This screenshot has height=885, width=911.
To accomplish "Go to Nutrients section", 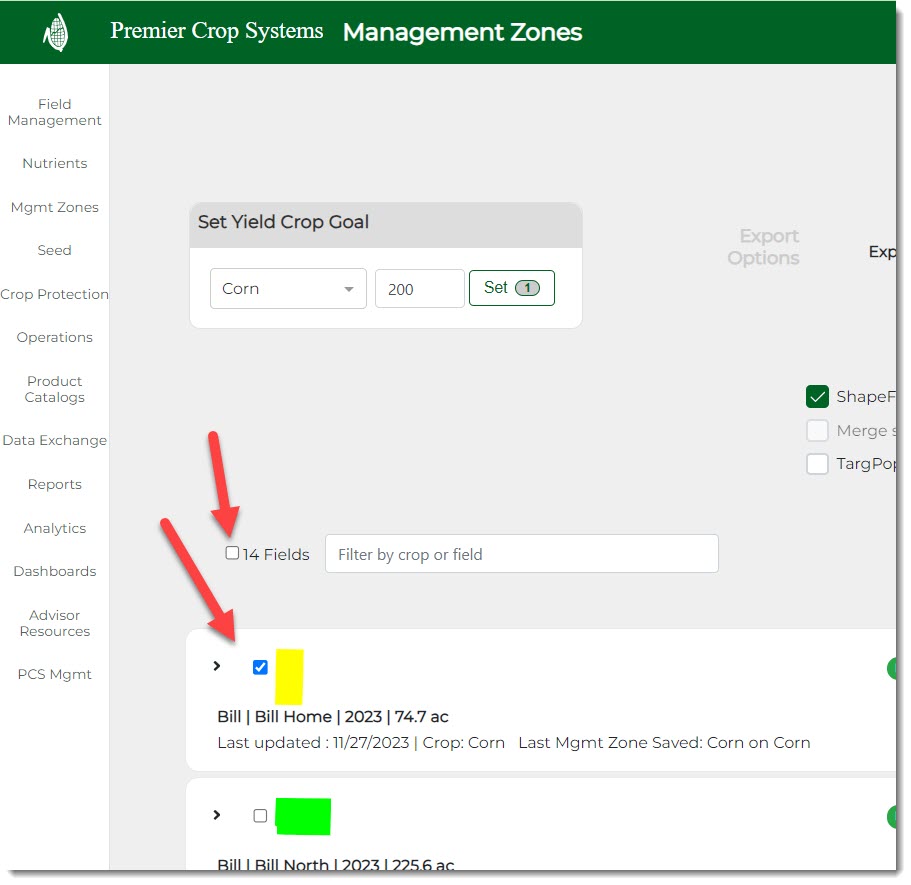I will click(x=55, y=163).
